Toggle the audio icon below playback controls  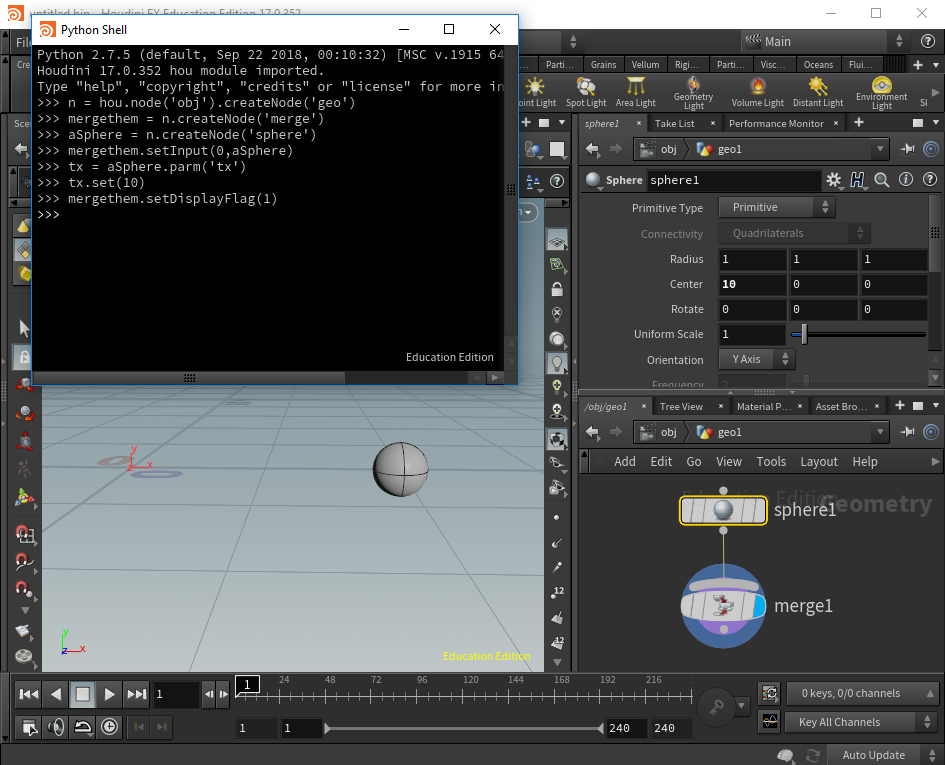pos(56,727)
